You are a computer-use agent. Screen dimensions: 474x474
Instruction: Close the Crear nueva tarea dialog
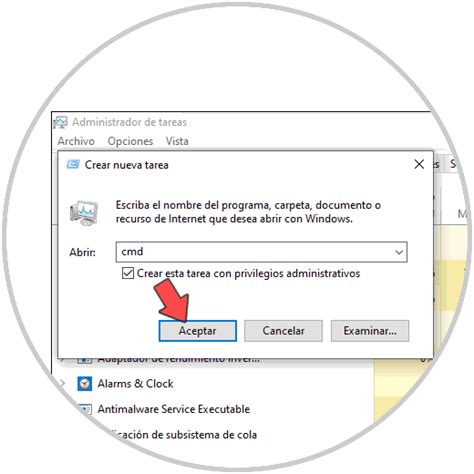419,164
